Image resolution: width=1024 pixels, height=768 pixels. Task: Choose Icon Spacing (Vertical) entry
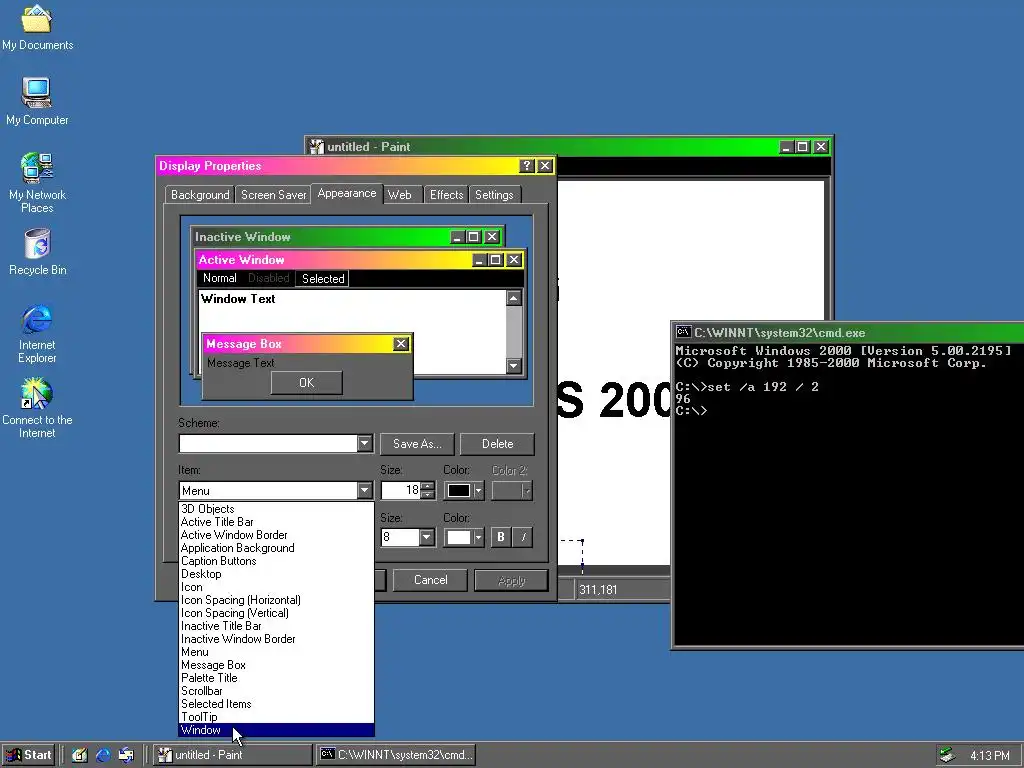coord(276,613)
